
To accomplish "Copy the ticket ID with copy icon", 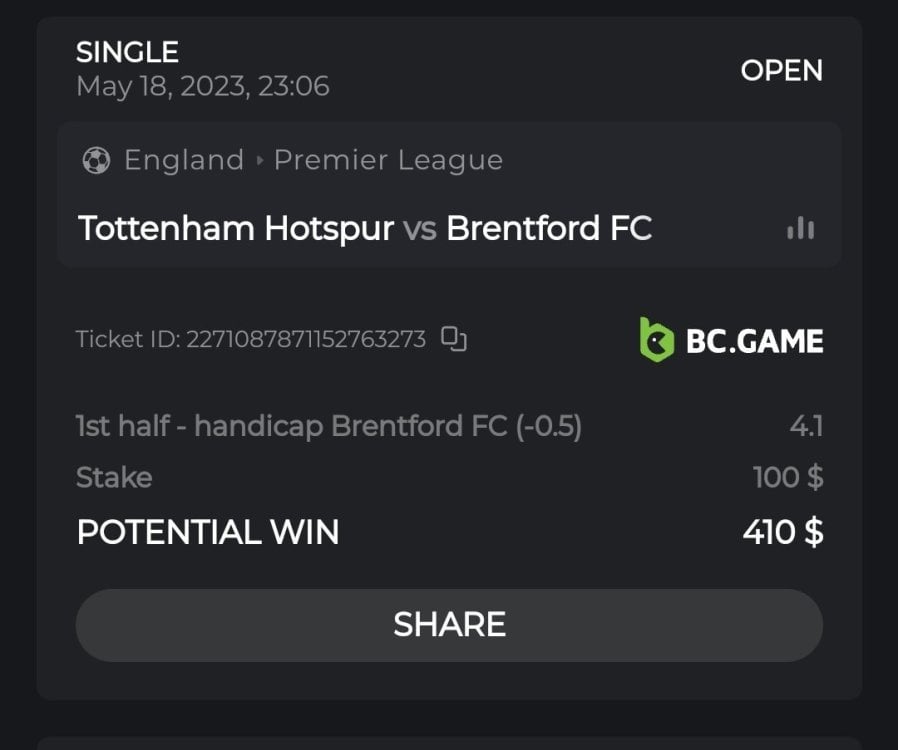I will coord(455,340).
